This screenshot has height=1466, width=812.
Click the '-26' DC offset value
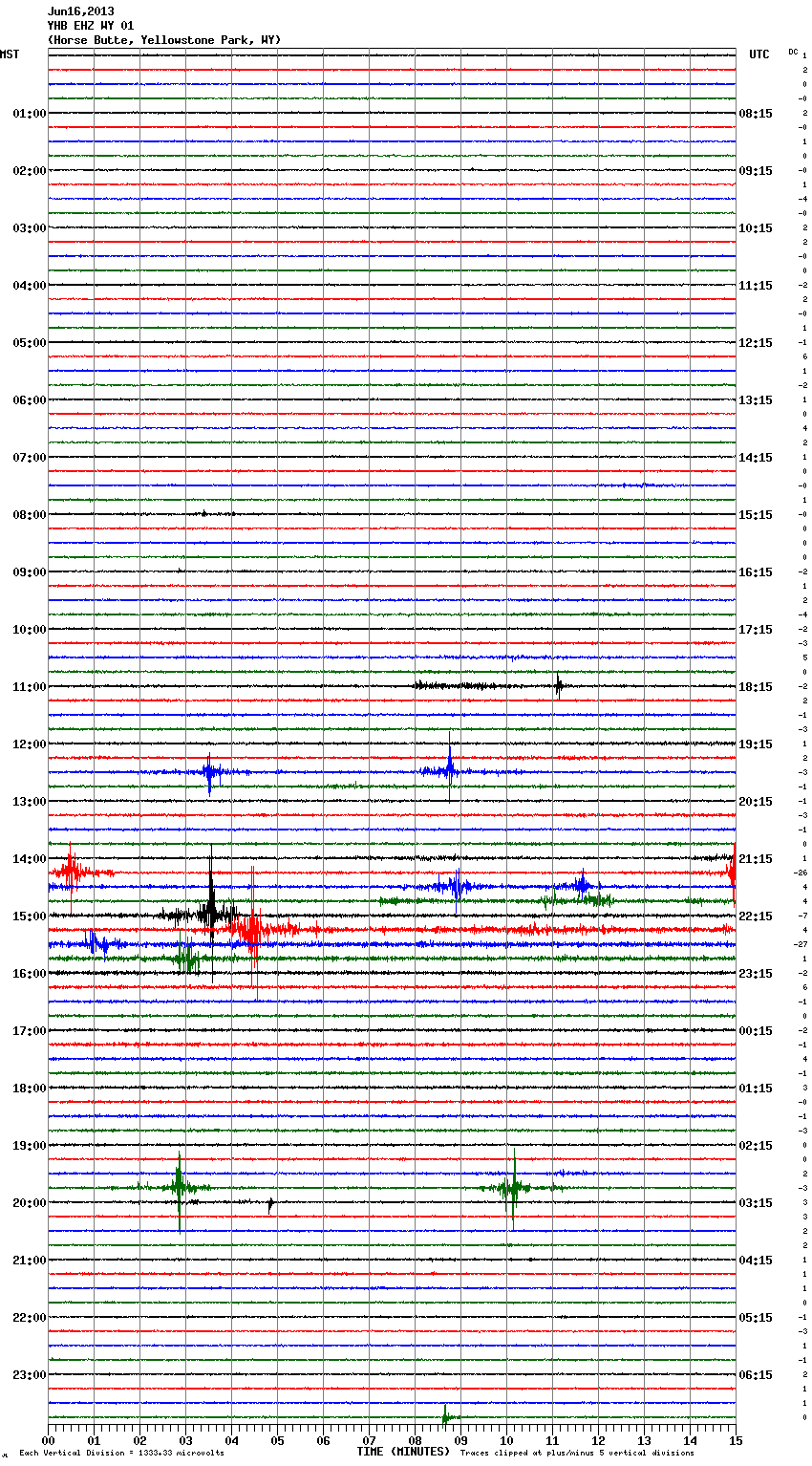click(801, 873)
